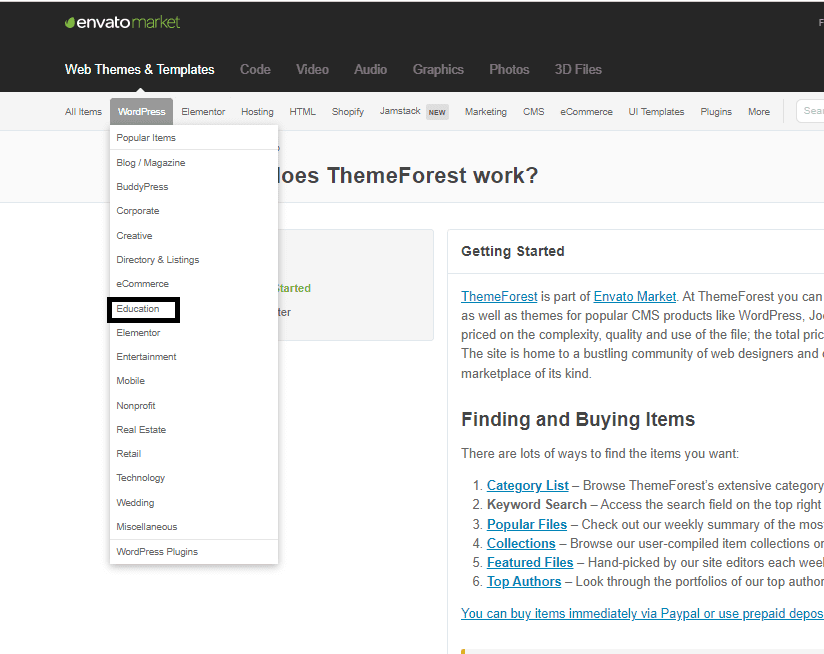This screenshot has height=654, width=824.
Task: Click the Finding and Buying Items heading
Action: point(578,419)
